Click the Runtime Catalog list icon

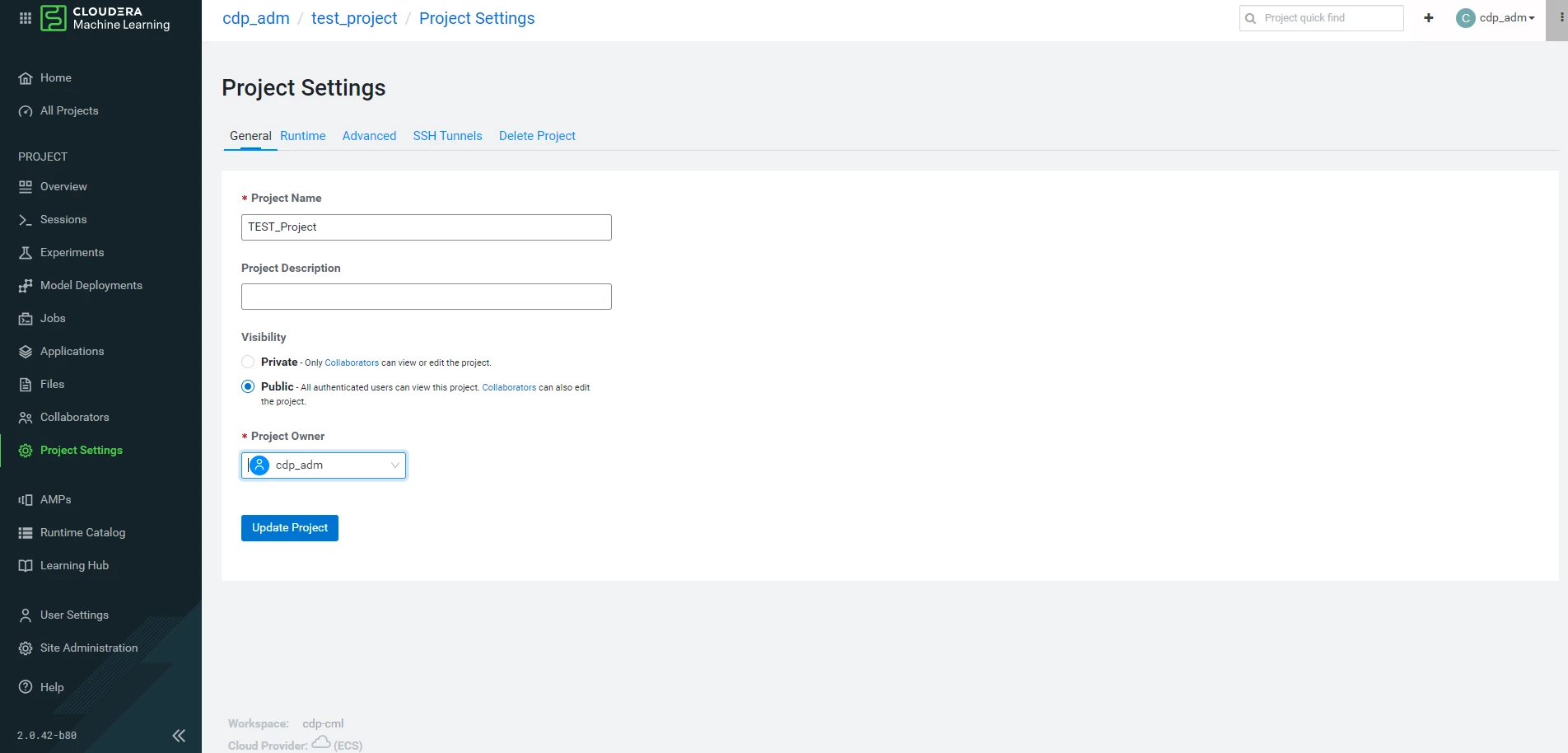[26, 533]
